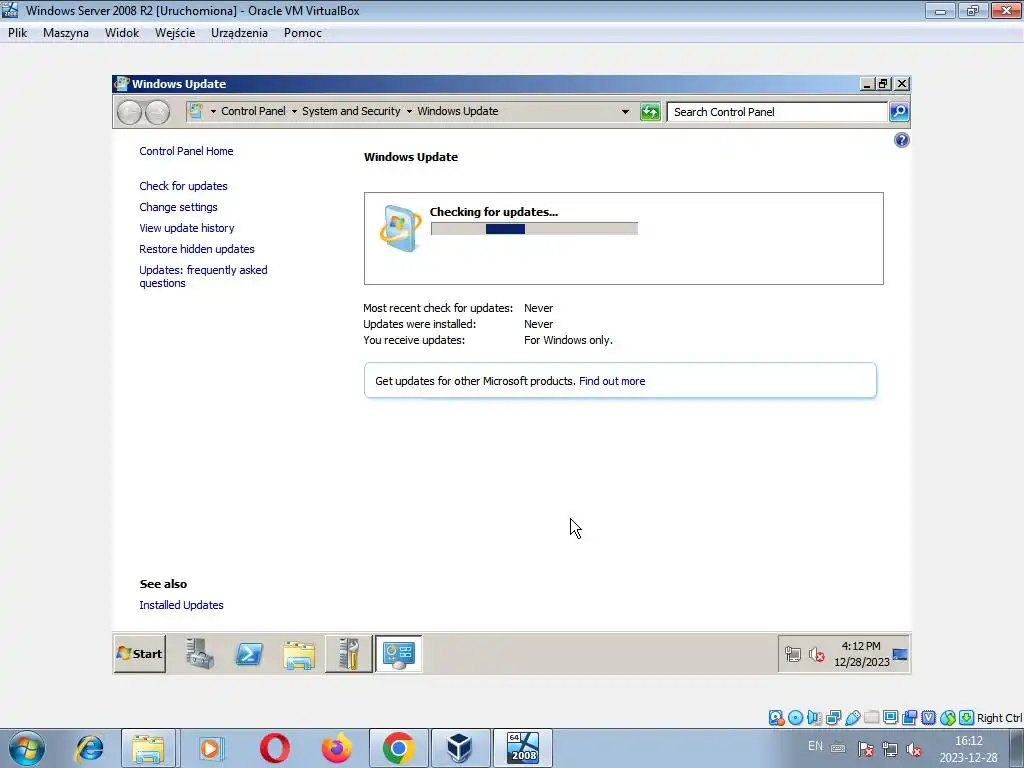Click VirtualBox mouse integration indicator
Image resolution: width=1024 pixels, height=768 pixels.
click(x=948, y=718)
